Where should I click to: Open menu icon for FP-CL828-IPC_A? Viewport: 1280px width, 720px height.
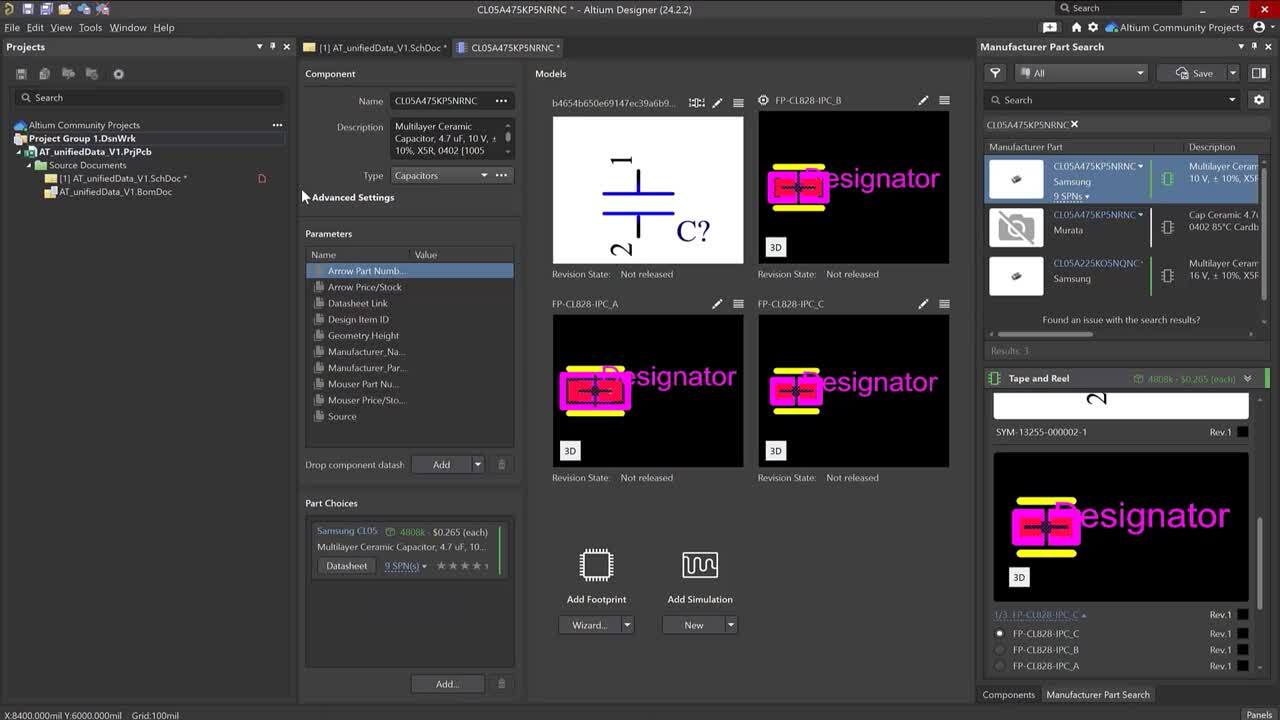(738, 304)
